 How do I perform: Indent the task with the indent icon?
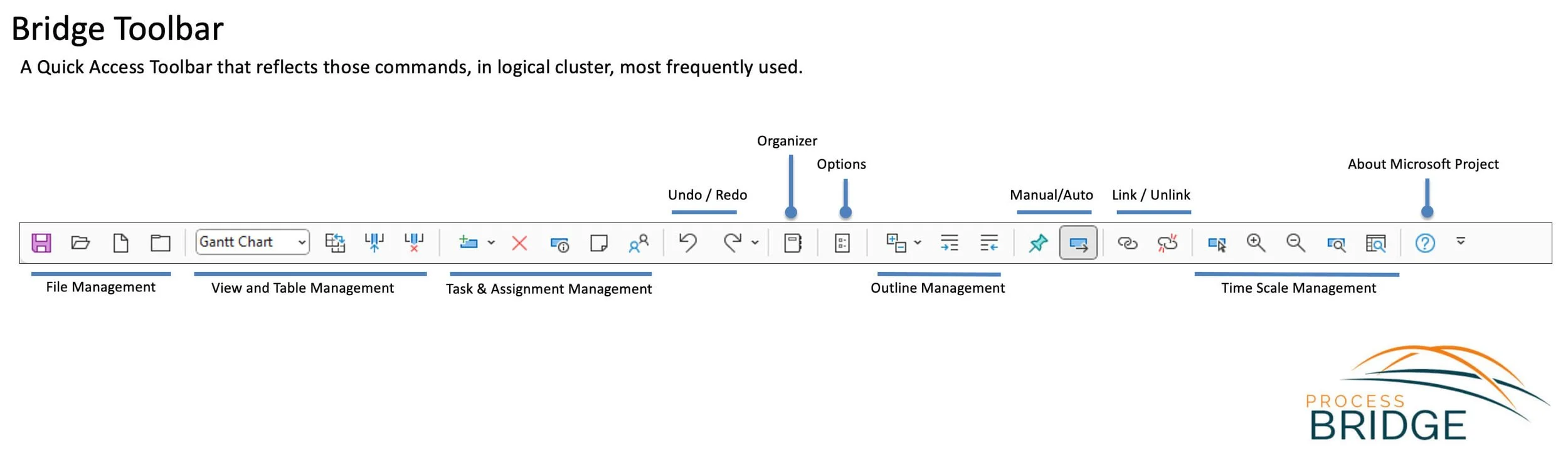tap(950, 243)
